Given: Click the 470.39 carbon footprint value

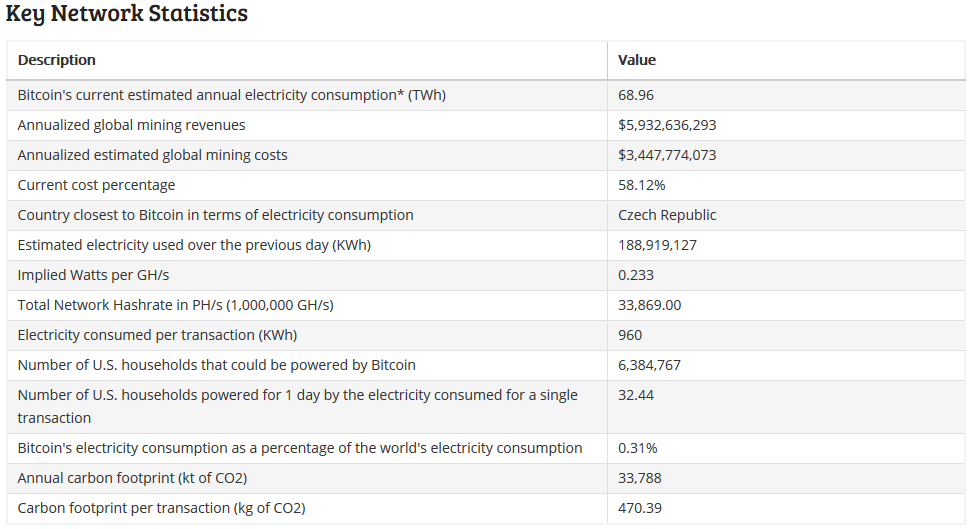Looking at the screenshot, I should (x=640, y=508).
